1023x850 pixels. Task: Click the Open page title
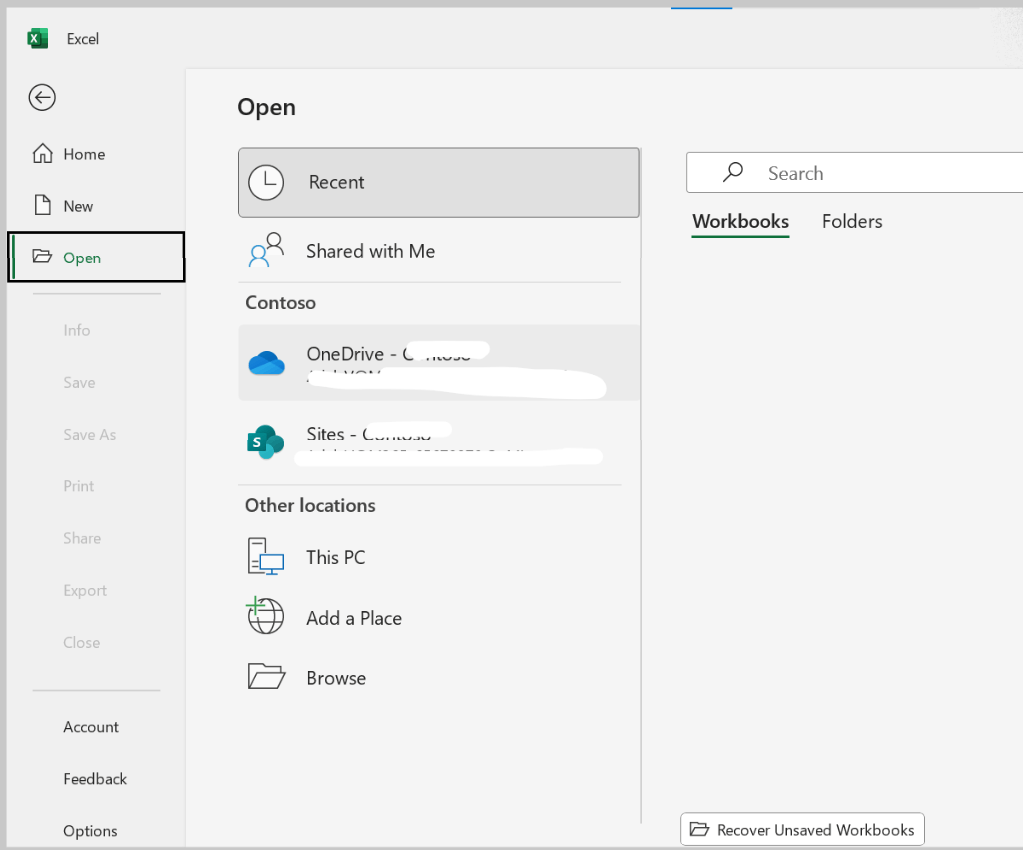(266, 107)
